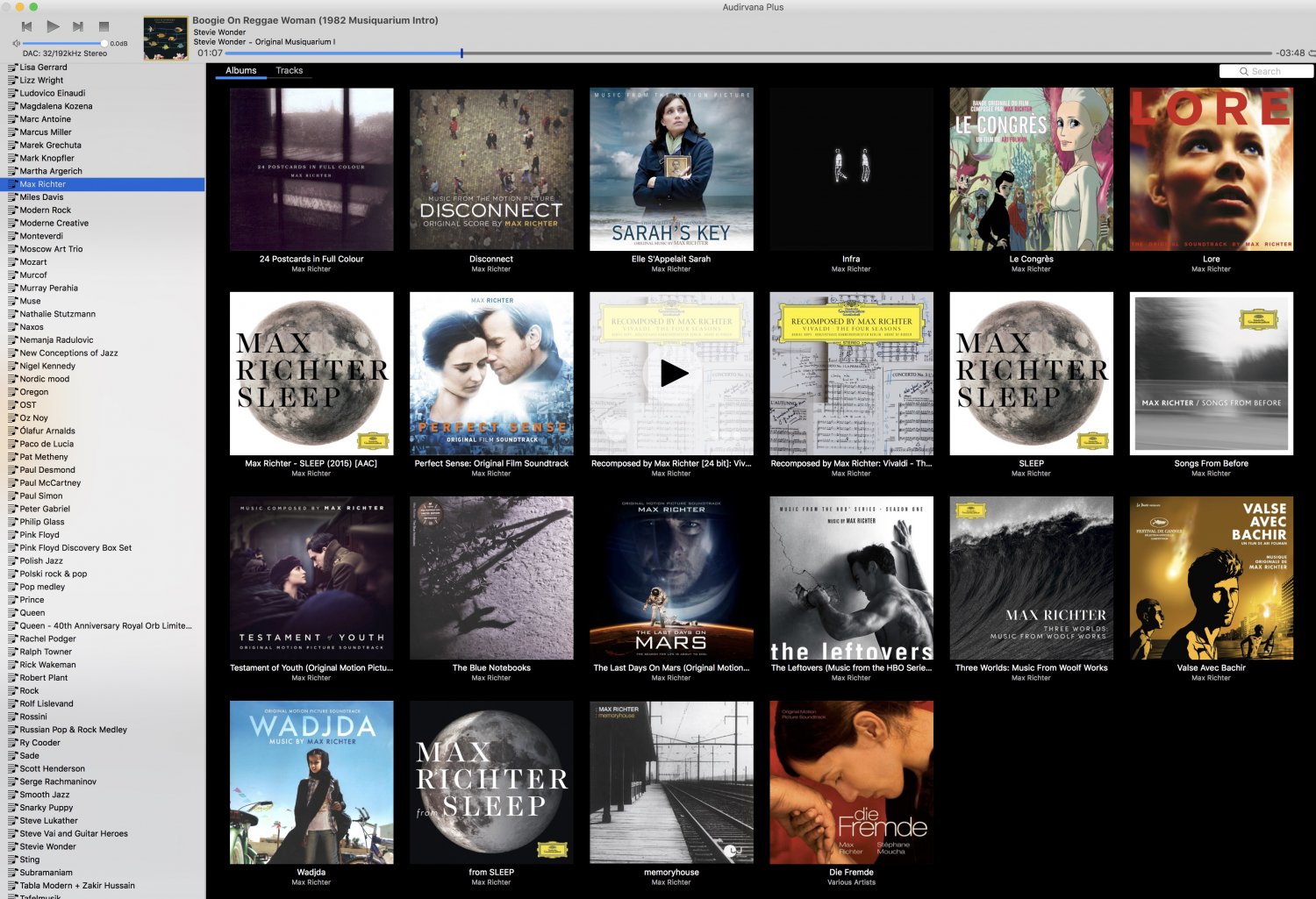Click the playlist icon beside Robert Plant
Image resolution: width=1316 pixels, height=899 pixels.
pos(12,678)
